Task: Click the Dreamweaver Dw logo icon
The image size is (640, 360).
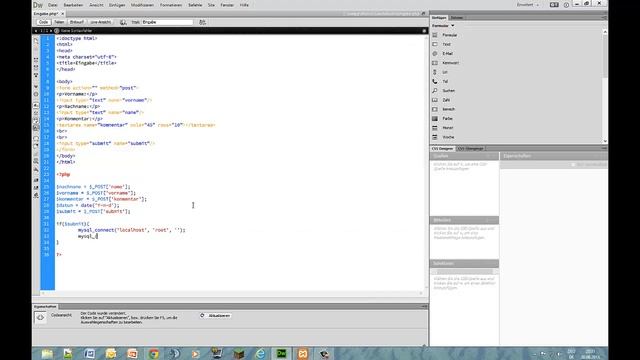Action: [x=38, y=5]
